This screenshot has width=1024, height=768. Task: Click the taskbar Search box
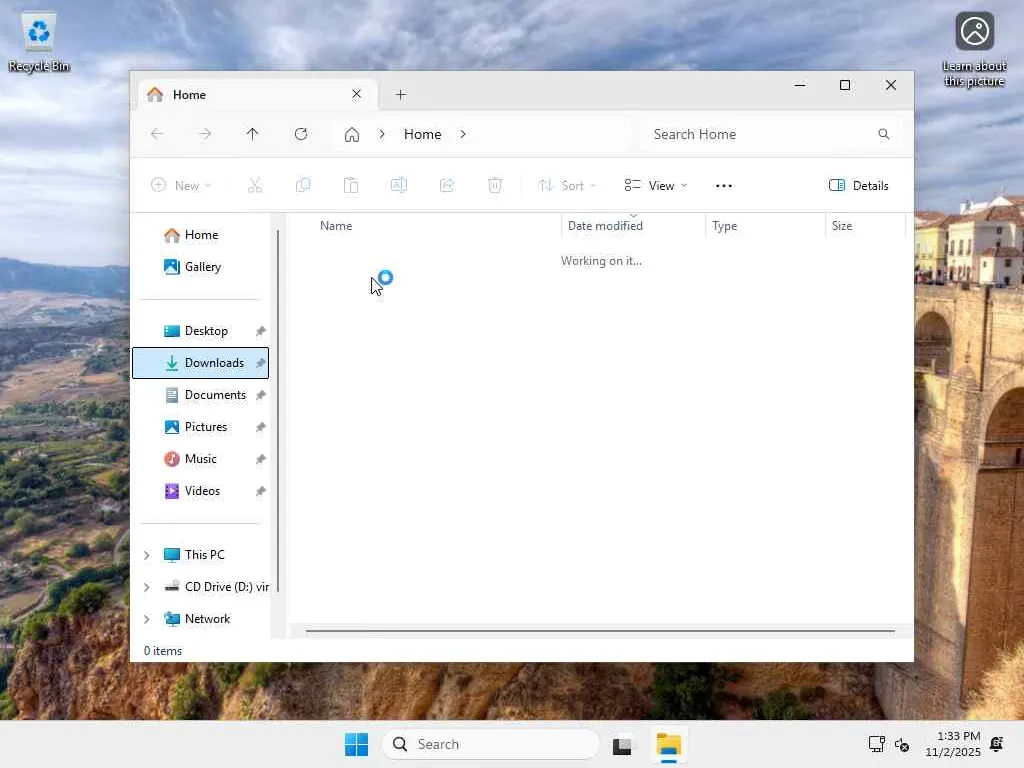click(x=490, y=744)
